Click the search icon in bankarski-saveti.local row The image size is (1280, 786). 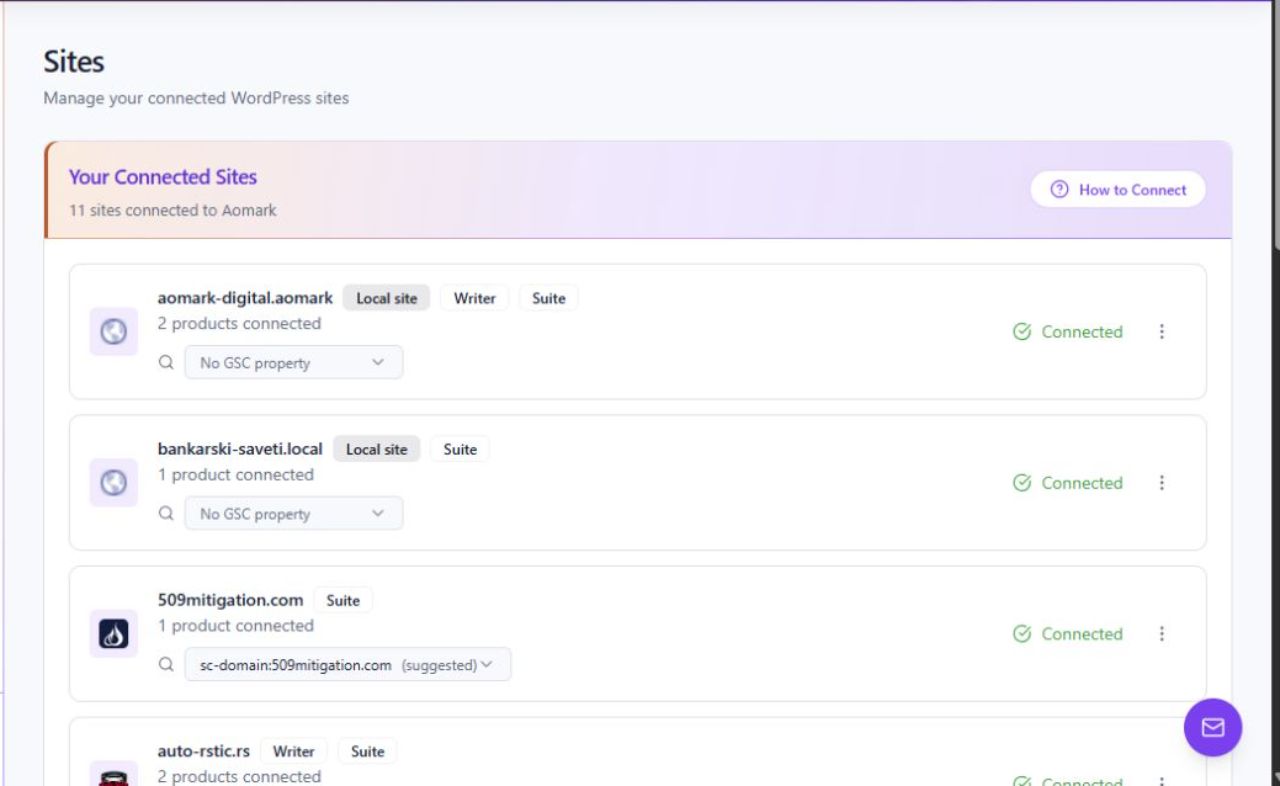point(166,513)
